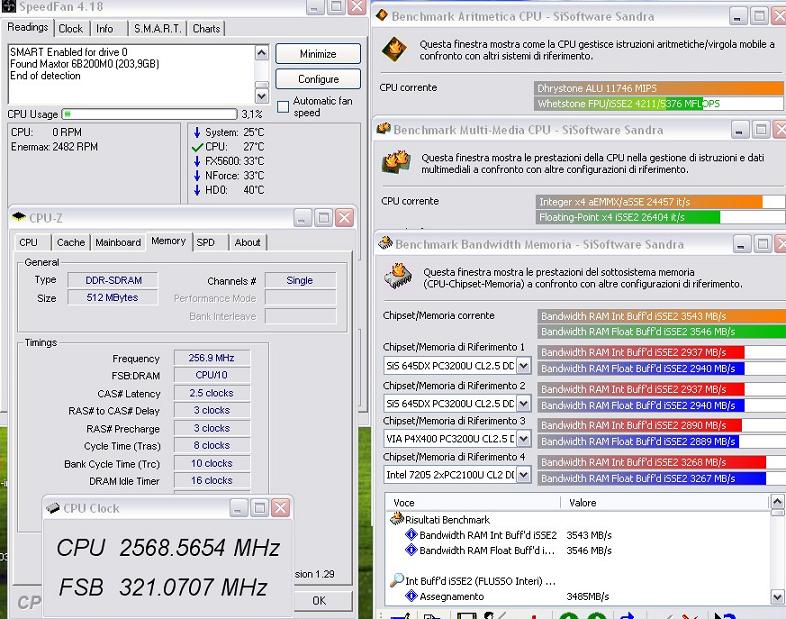Click the CAS# Latency 2.5 clocks value
The image size is (786, 619).
point(212,393)
